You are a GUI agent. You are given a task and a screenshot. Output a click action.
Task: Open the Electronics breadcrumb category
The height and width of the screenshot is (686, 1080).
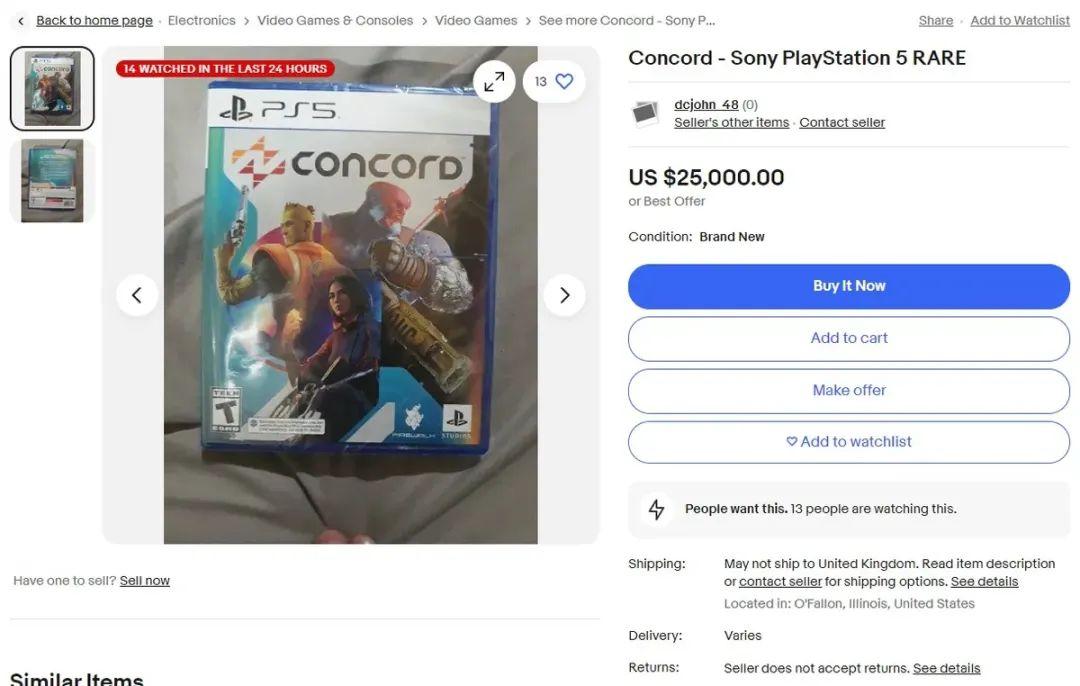(x=202, y=21)
